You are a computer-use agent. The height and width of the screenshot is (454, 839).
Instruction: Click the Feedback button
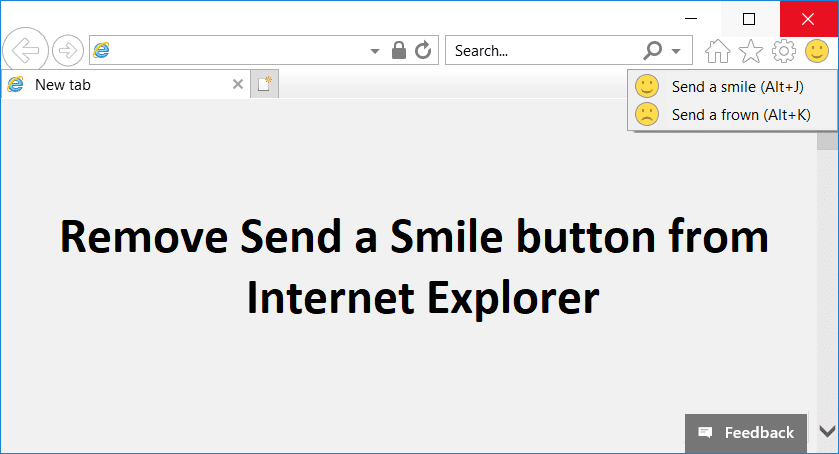(x=746, y=433)
